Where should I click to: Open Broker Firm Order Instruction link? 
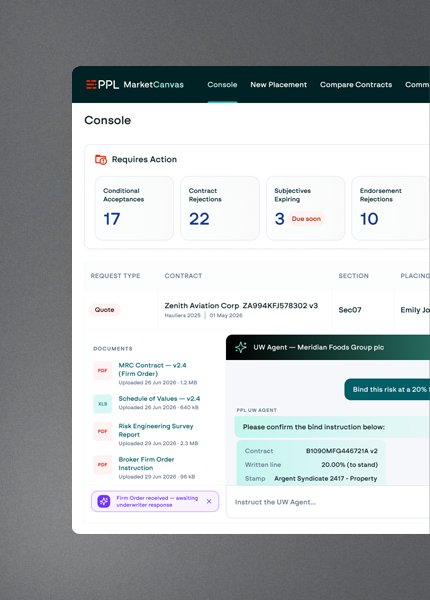click(146, 463)
